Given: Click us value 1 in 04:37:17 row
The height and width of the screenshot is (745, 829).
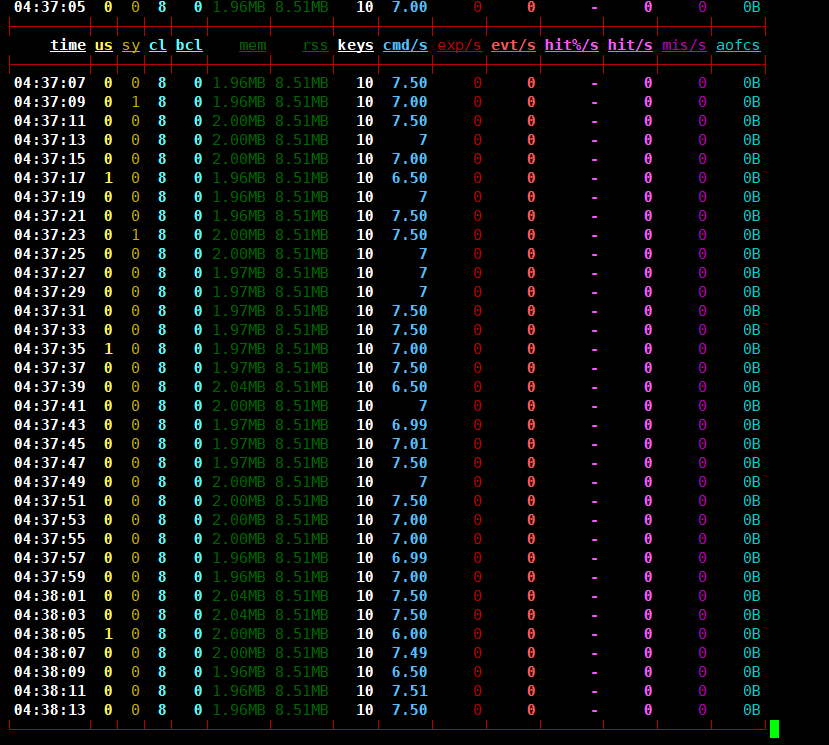Looking at the screenshot, I should (x=108, y=178).
